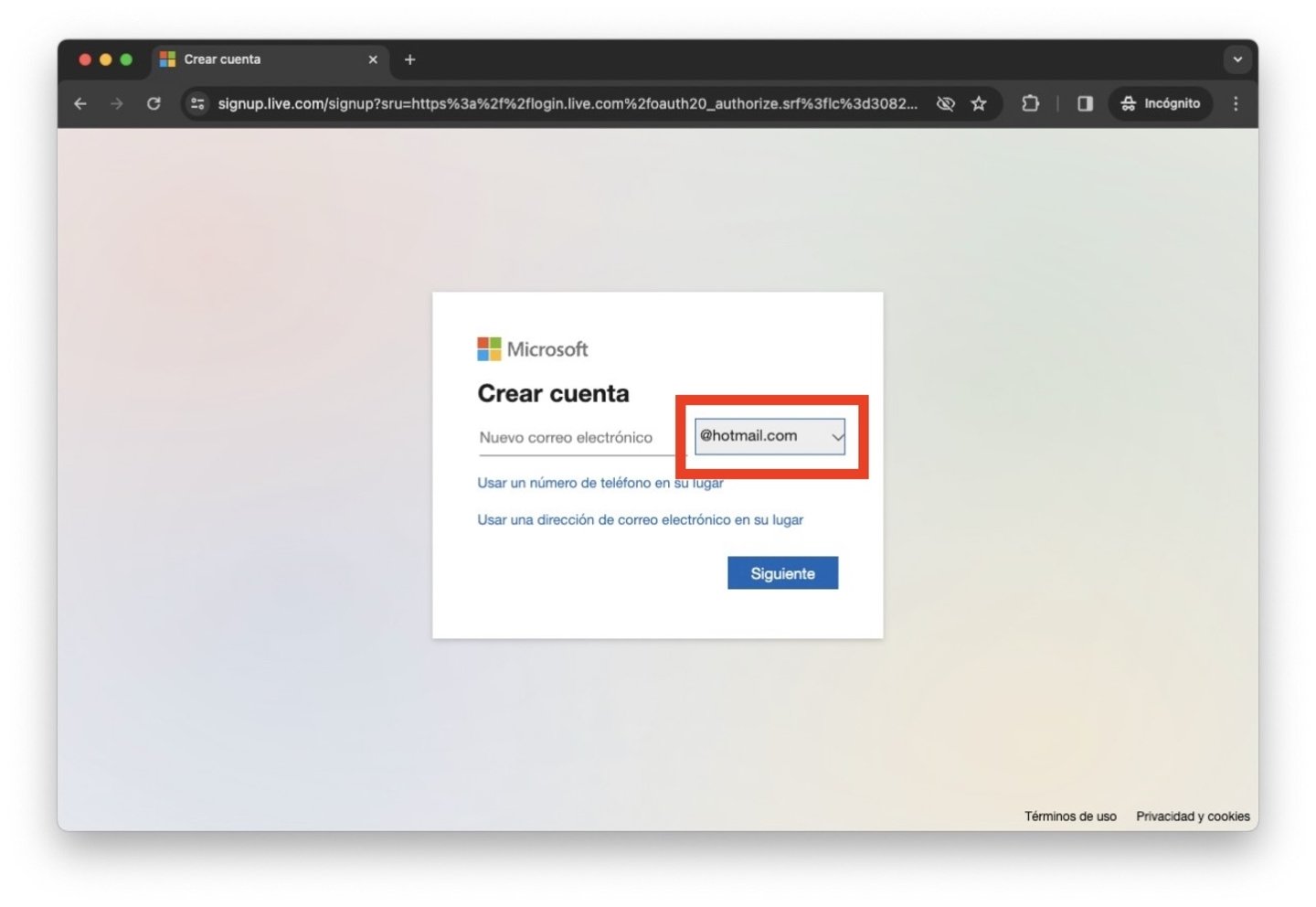This screenshot has width=1316, height=907.
Task: Bookmark this page with the star icon
Action: (979, 104)
